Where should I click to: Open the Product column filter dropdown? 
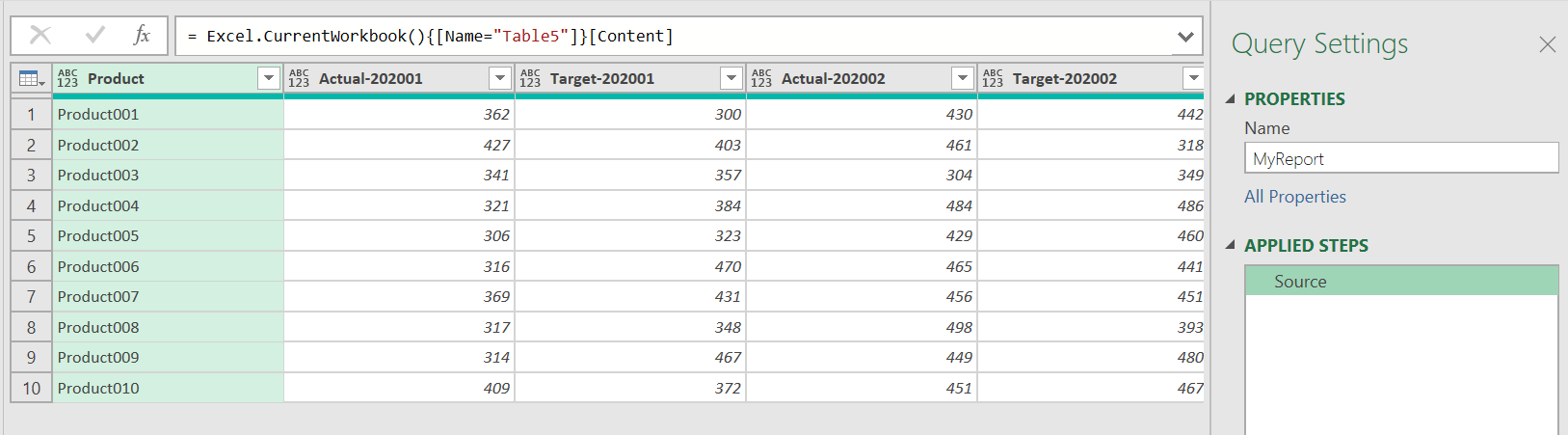269,78
